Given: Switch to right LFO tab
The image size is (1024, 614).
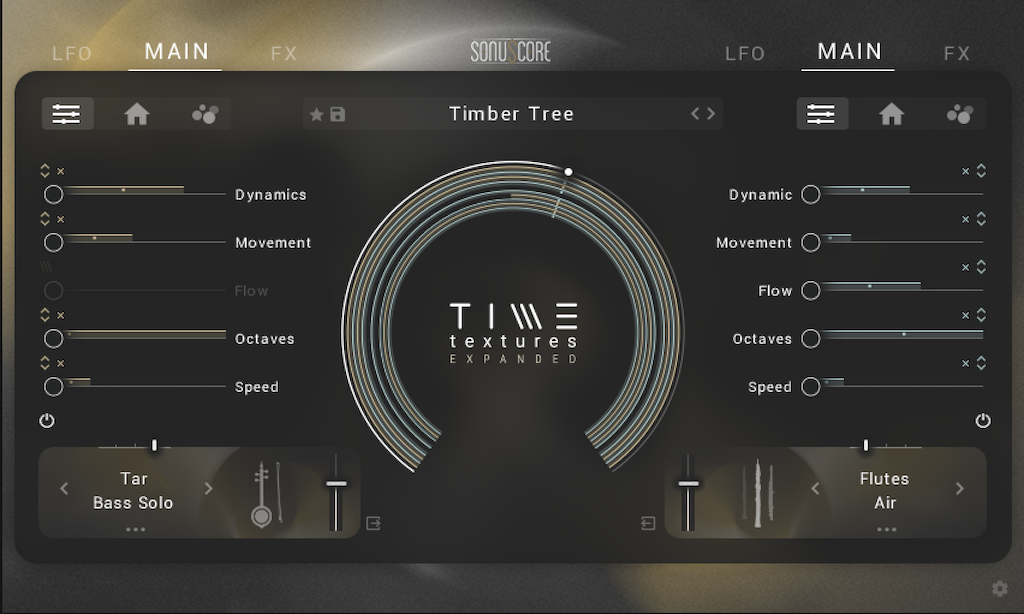Looking at the screenshot, I should (x=745, y=54).
